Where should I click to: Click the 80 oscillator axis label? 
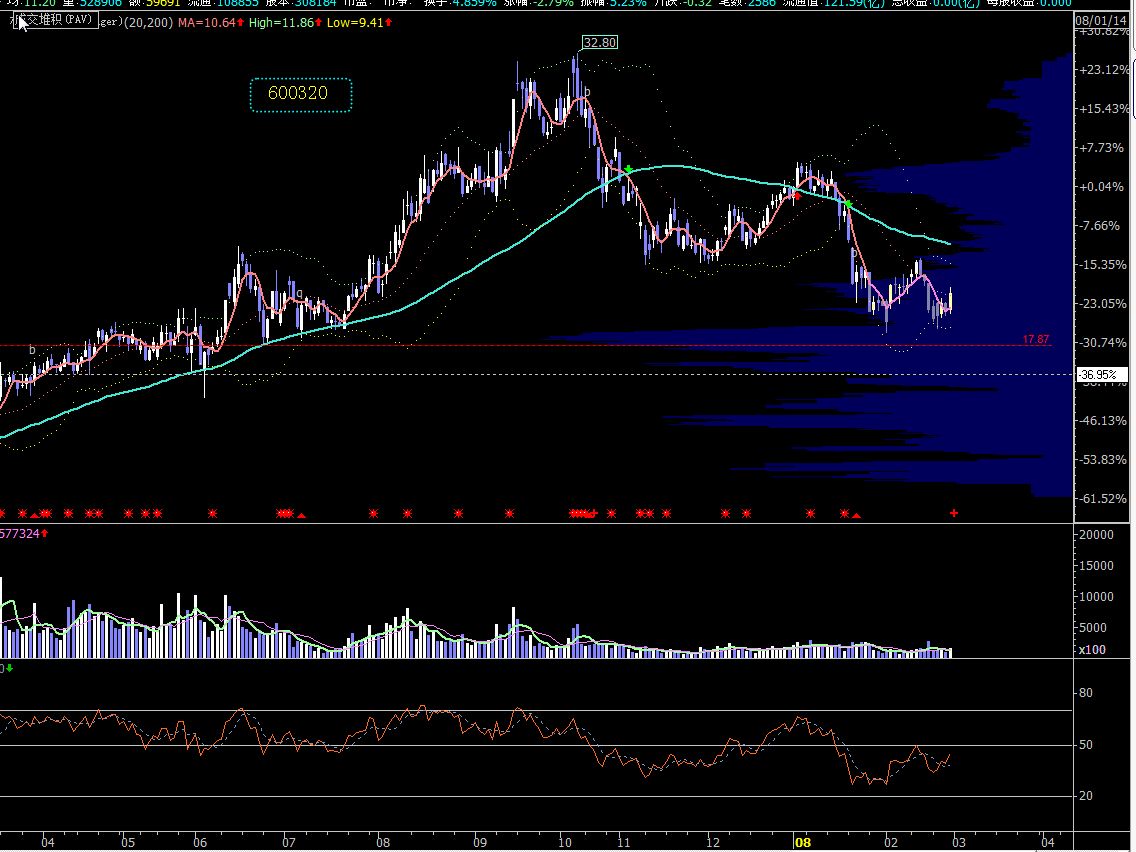1085,693
